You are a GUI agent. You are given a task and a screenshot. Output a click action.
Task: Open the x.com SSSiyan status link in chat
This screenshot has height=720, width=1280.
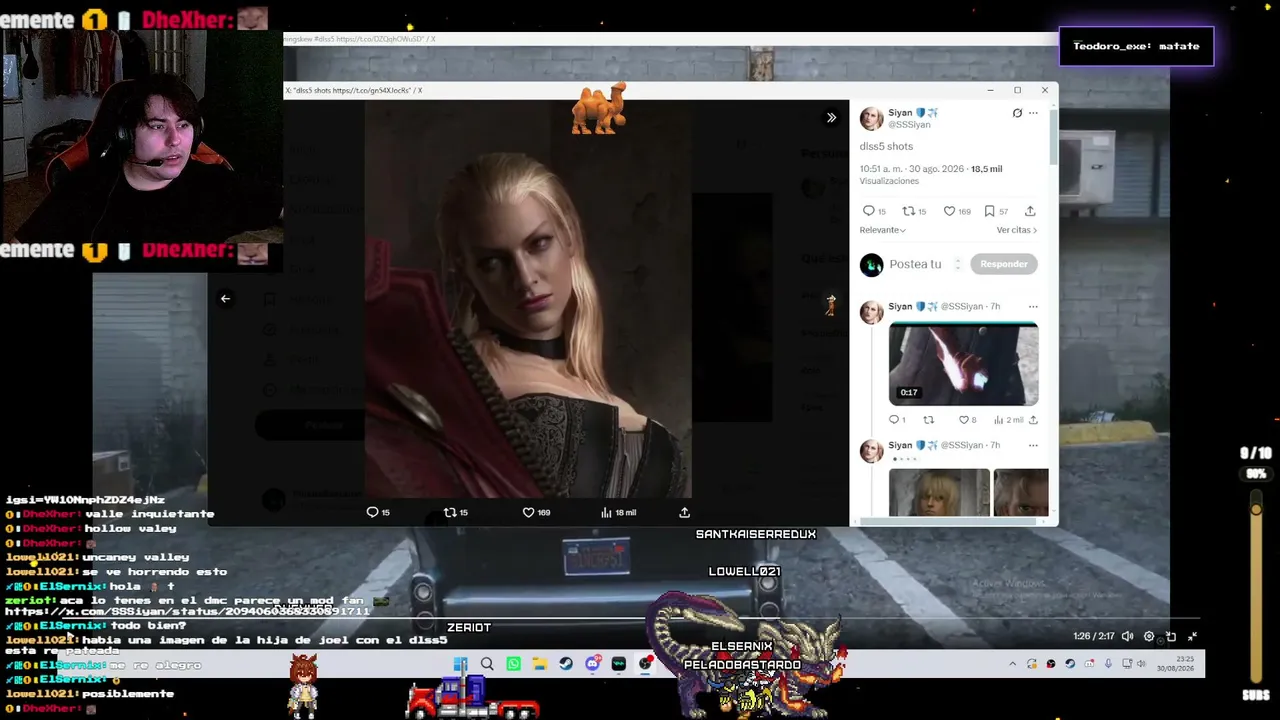pyautogui.click(x=187, y=611)
